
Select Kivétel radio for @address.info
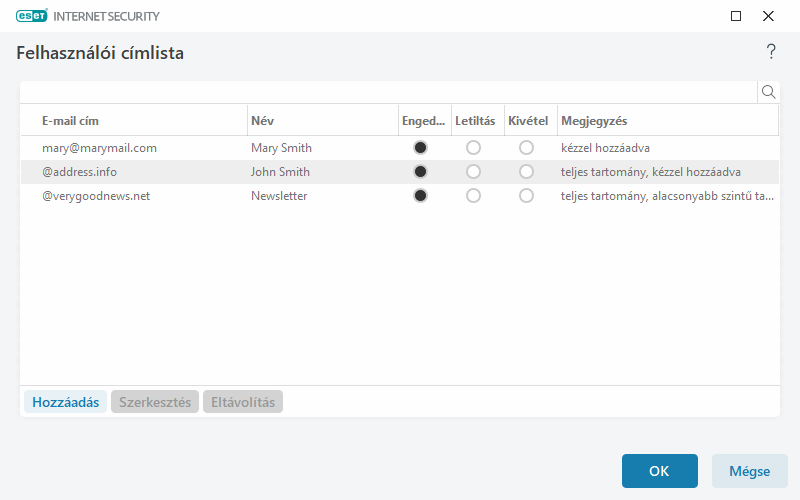point(527,172)
